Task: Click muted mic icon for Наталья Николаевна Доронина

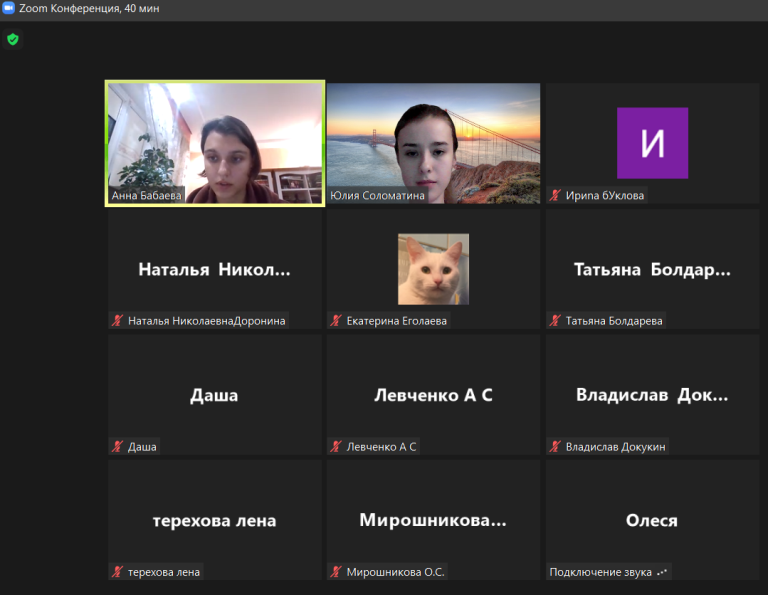Action: pos(118,321)
